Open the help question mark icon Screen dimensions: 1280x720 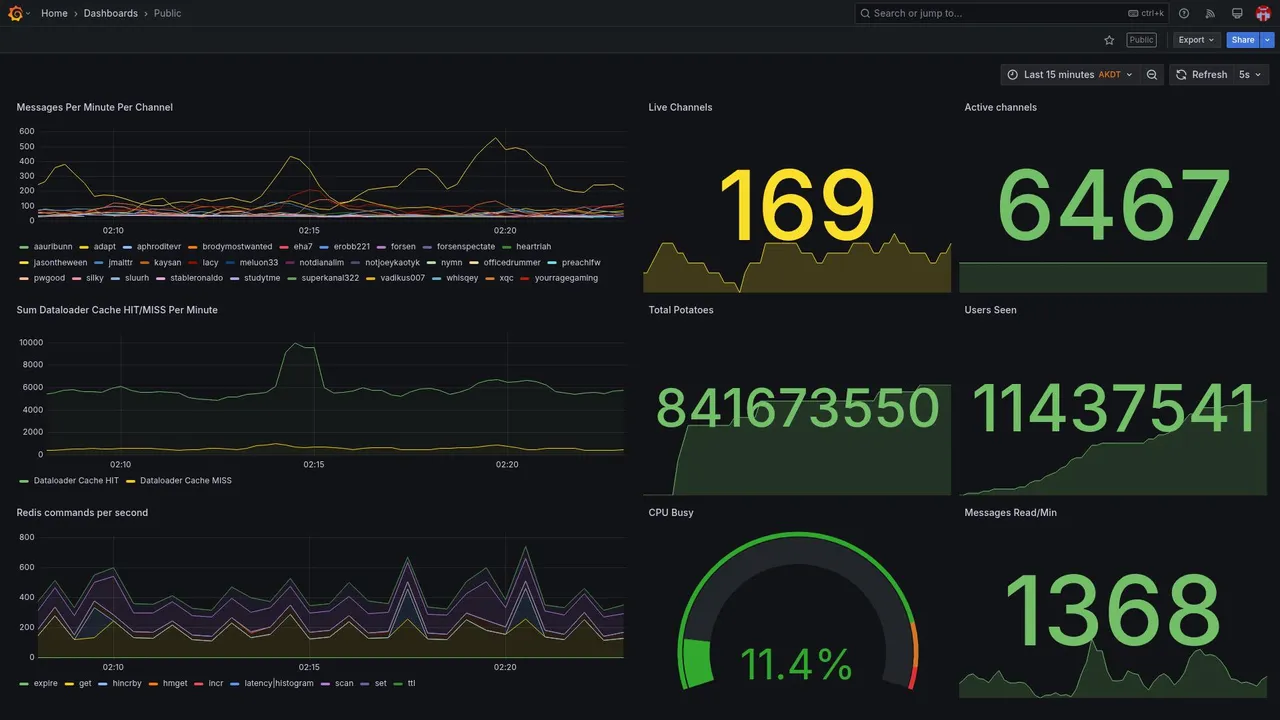[1184, 13]
